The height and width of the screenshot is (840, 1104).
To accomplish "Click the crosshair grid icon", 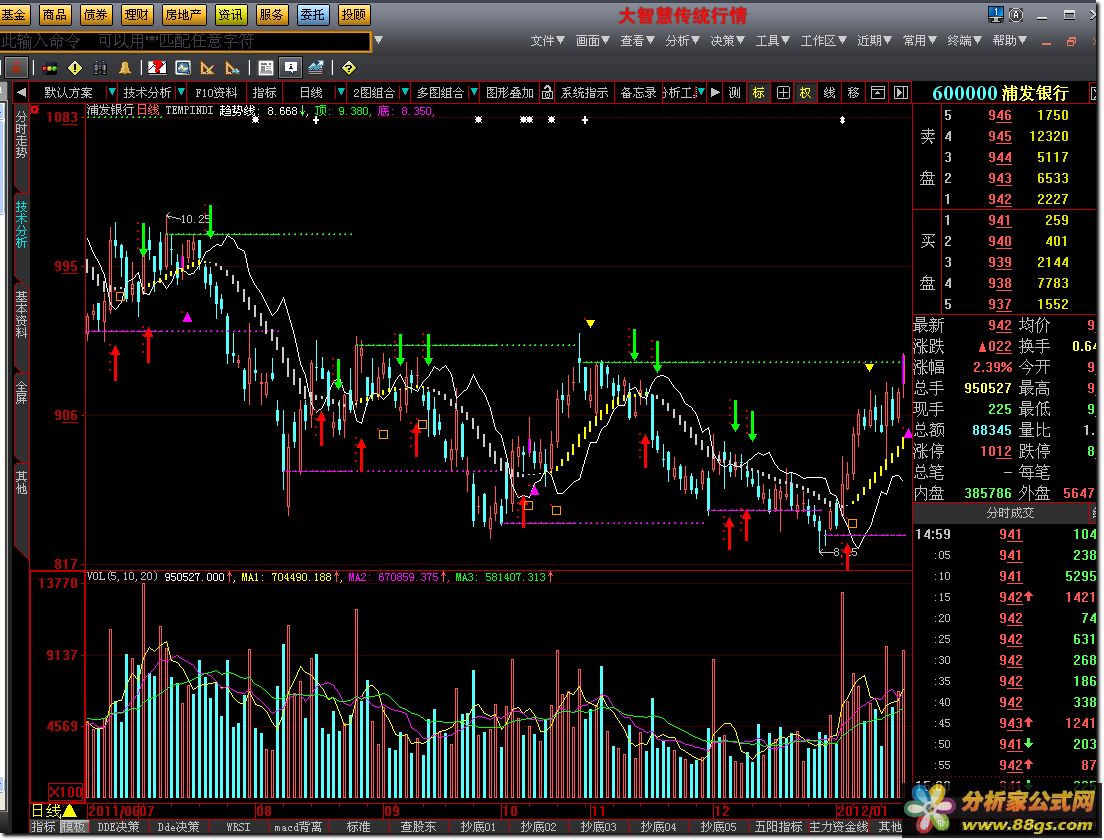I will tap(782, 92).
